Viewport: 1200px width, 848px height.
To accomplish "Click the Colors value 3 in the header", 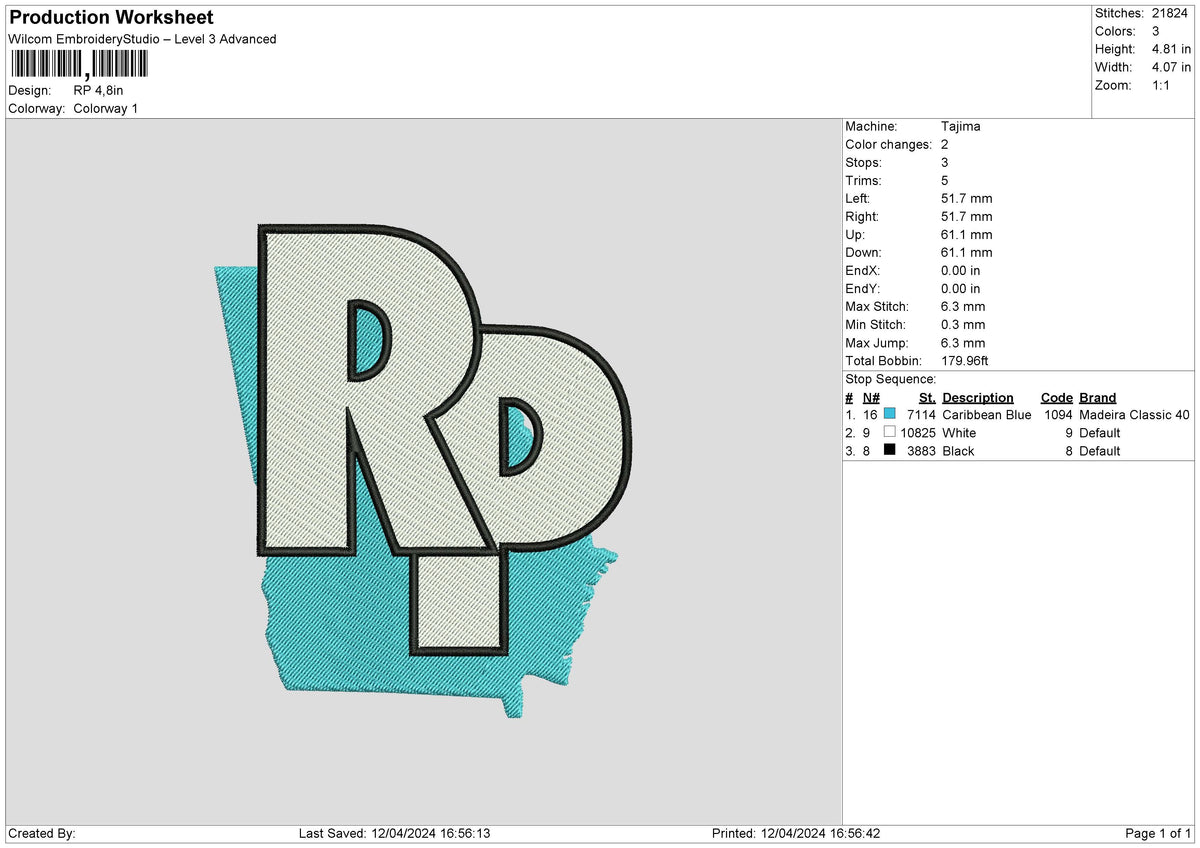I will pos(1157,31).
